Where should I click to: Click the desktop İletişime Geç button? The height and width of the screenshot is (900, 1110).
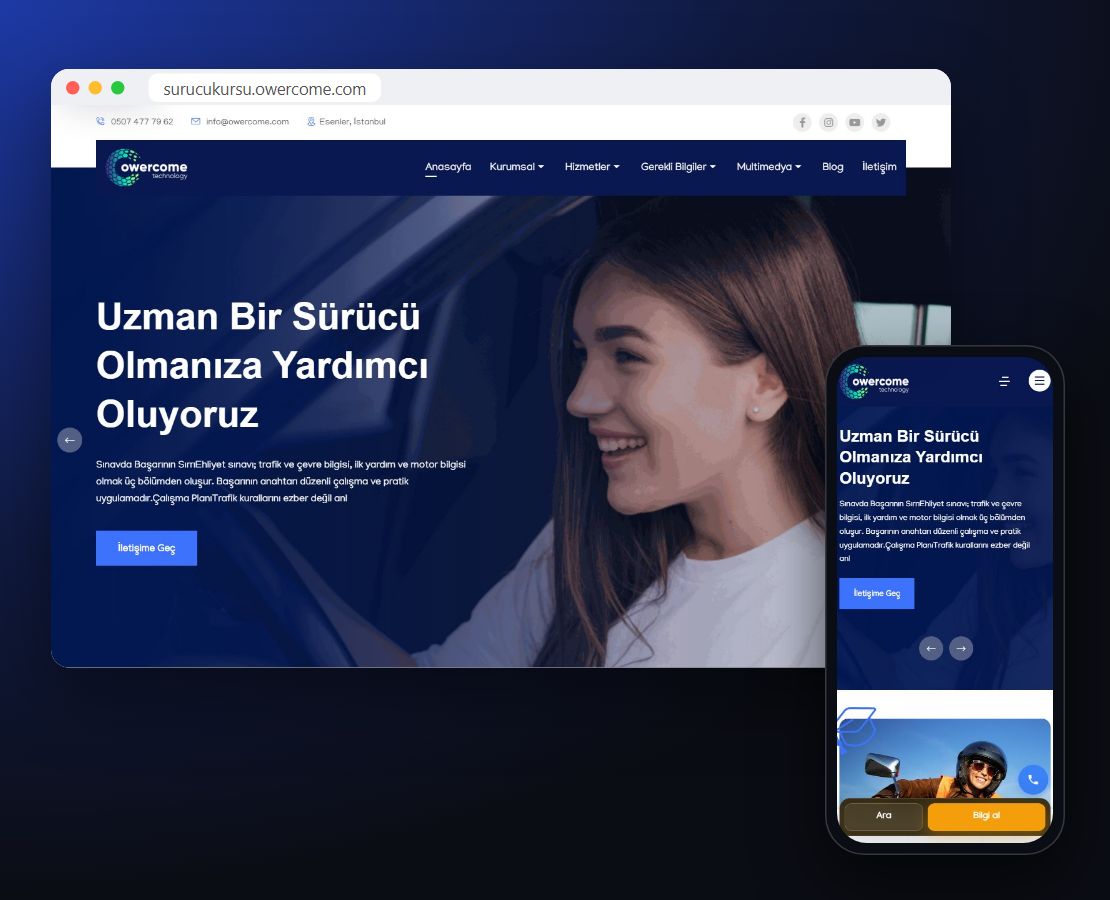[x=147, y=548]
